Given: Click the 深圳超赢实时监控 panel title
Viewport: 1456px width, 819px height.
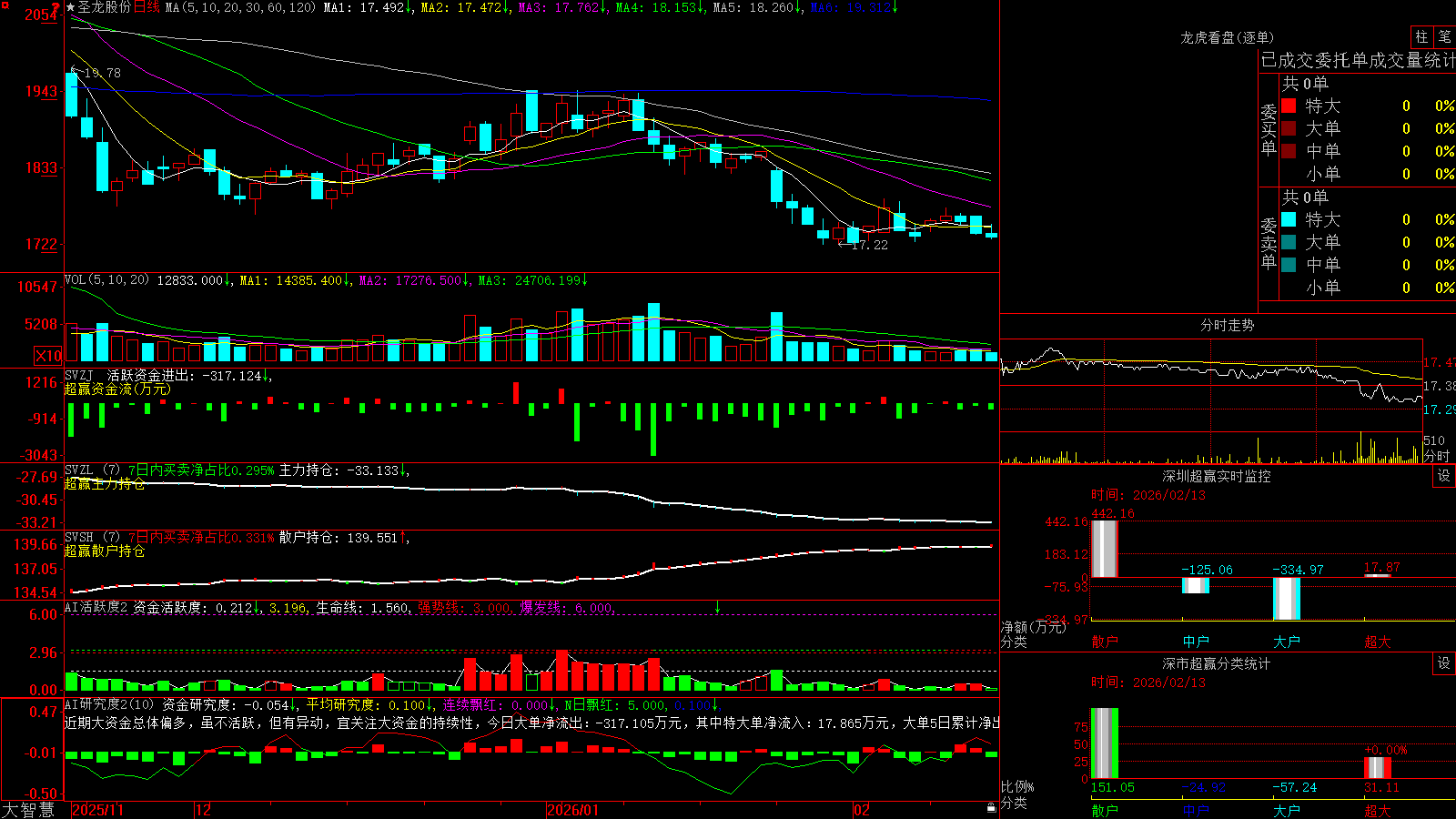Looking at the screenshot, I should (1216, 476).
